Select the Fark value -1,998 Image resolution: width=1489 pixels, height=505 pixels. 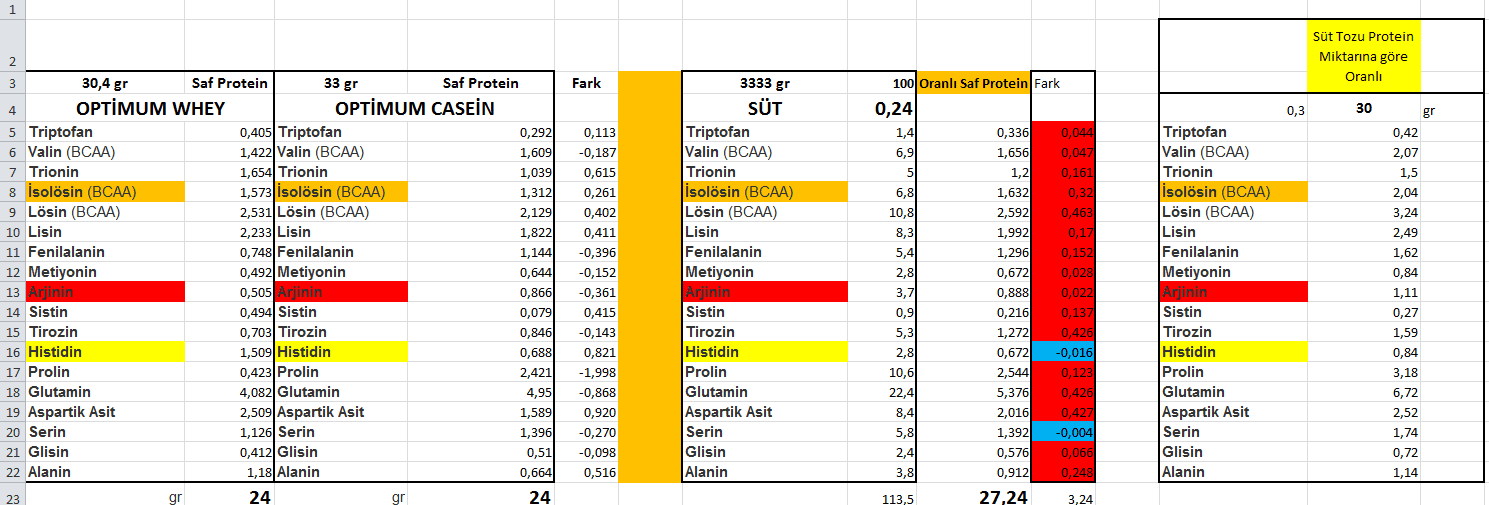pos(586,372)
